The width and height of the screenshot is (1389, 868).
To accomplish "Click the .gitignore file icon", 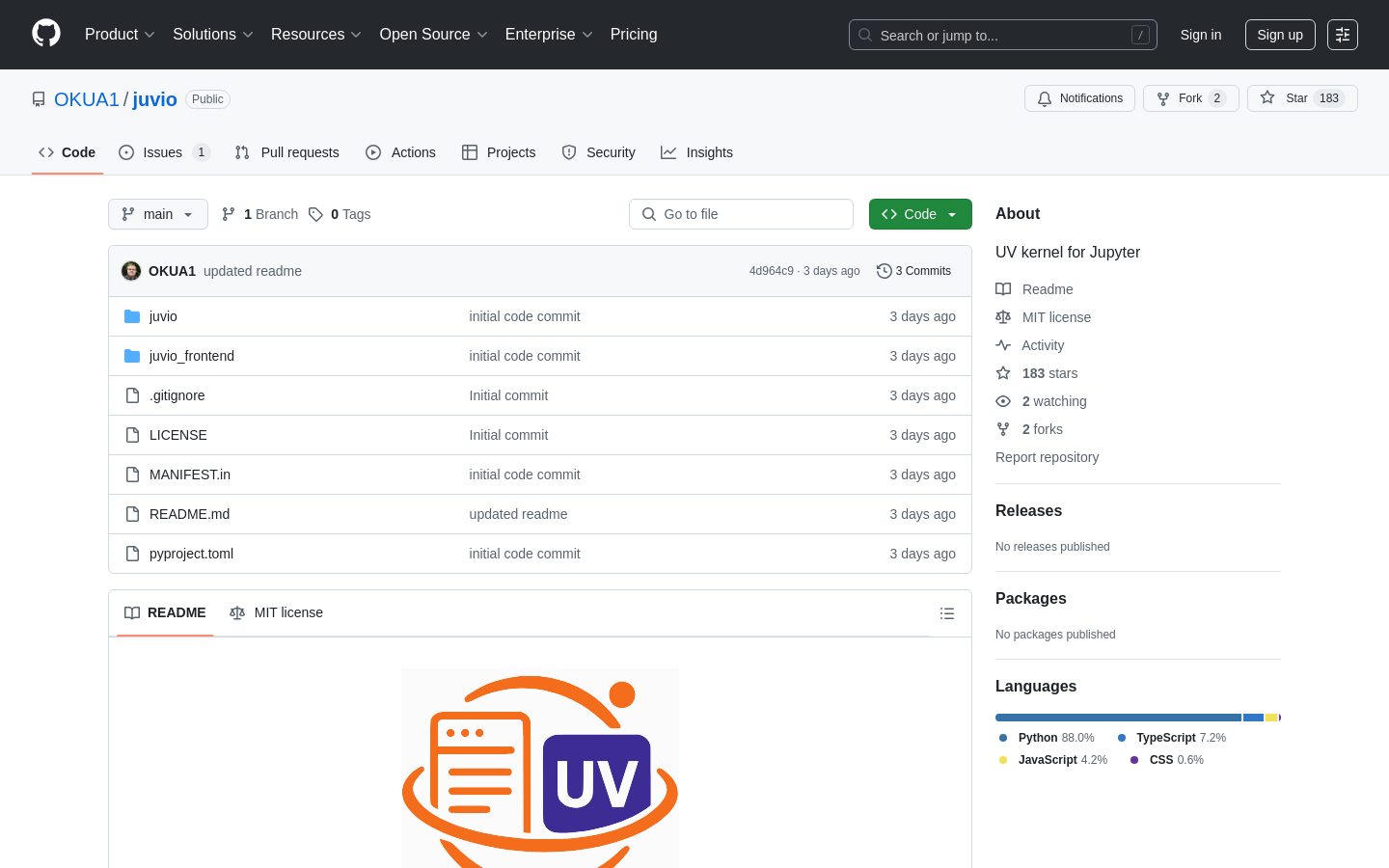I will click(x=132, y=395).
